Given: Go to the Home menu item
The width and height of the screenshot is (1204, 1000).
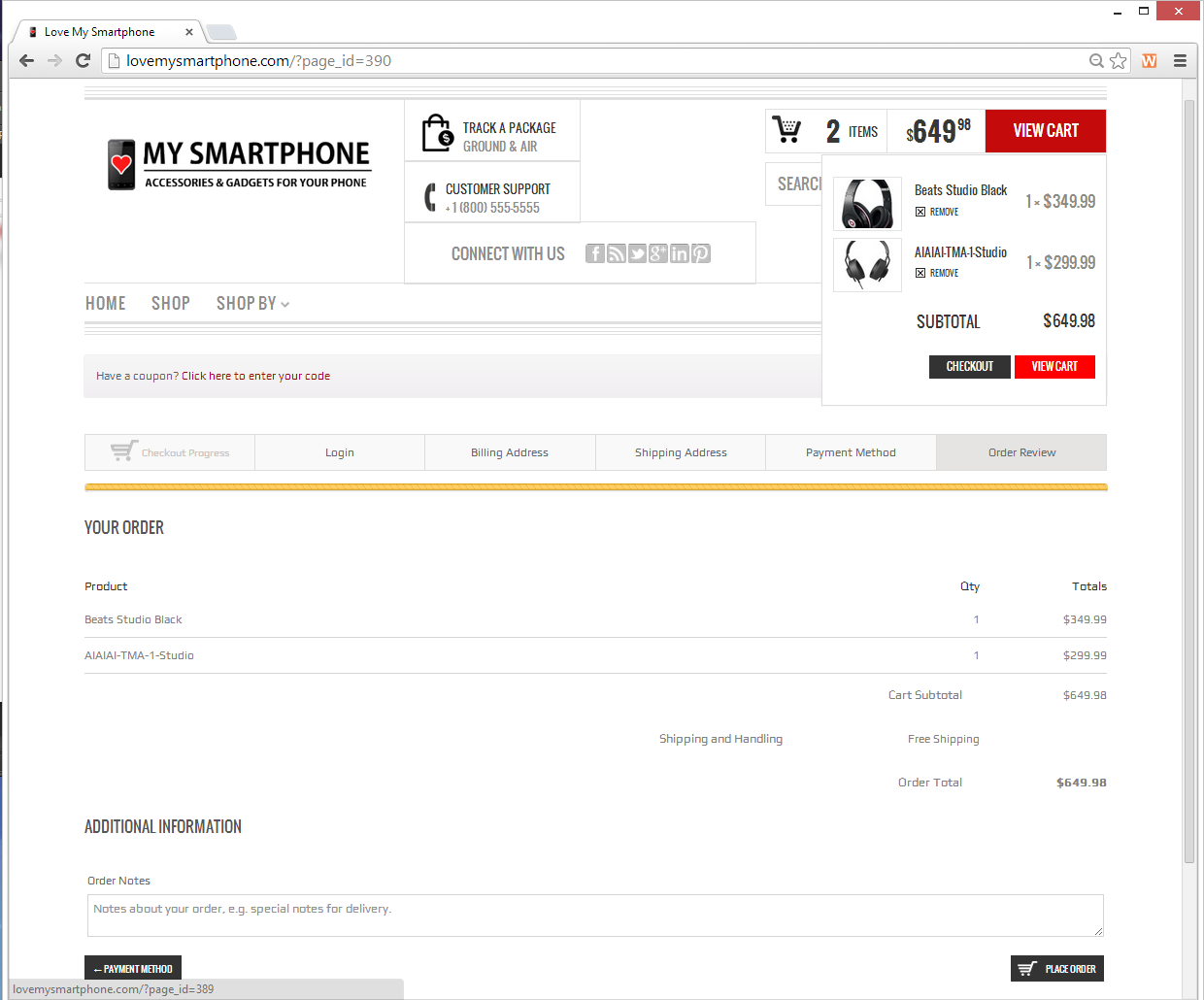Looking at the screenshot, I should tap(106, 304).
